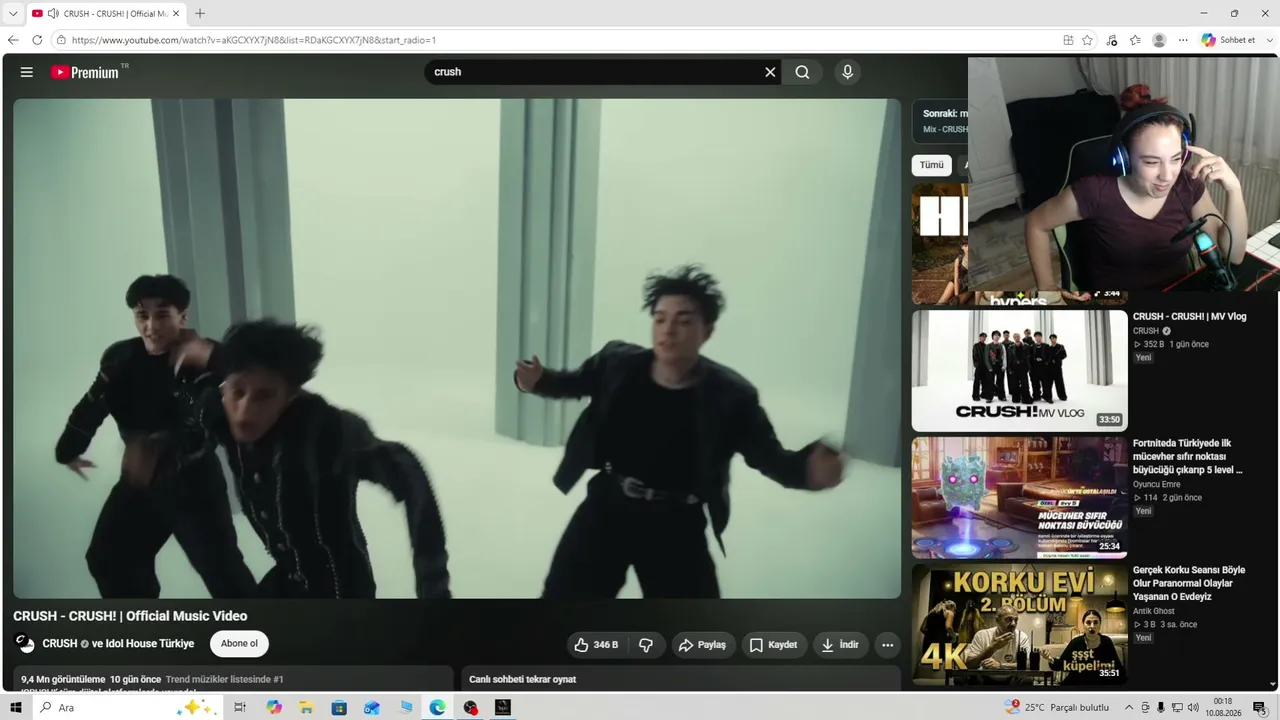This screenshot has width=1280, height=720.
Task: Close the CRUSH YouTube browser tab
Action: [176, 14]
